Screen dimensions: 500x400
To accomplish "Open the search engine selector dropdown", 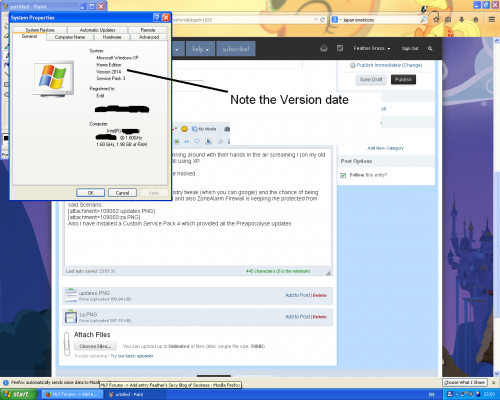I will tap(336, 20).
